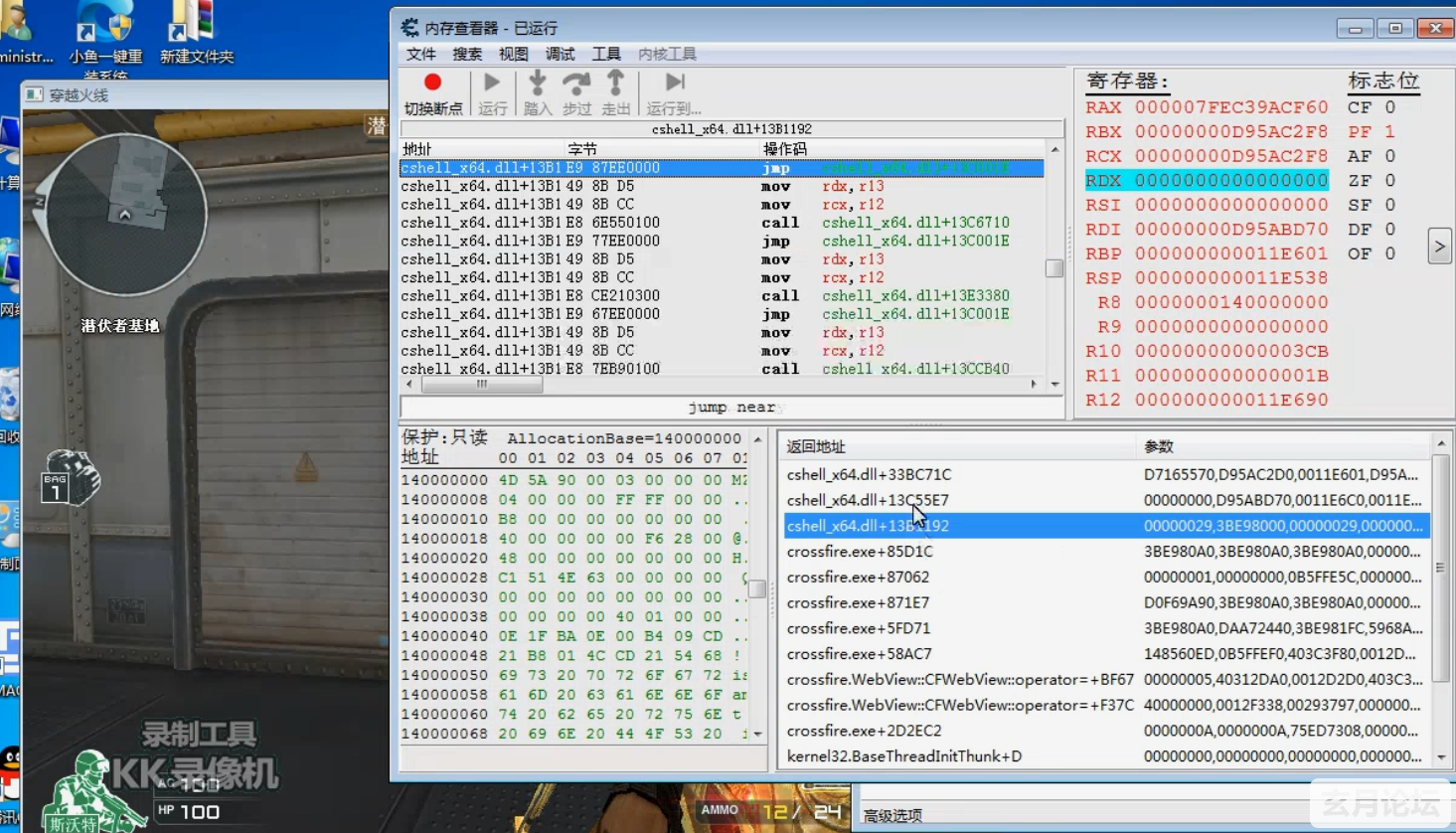
Task: Open the 调试 menu
Action: [x=560, y=54]
